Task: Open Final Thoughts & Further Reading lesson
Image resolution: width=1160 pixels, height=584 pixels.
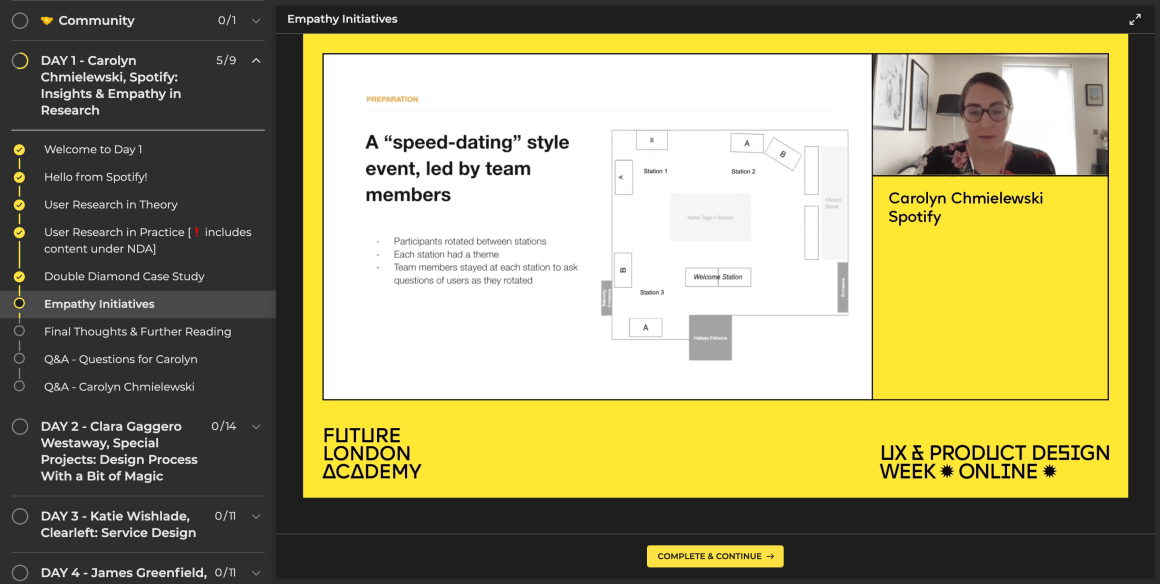Action: pos(138,332)
